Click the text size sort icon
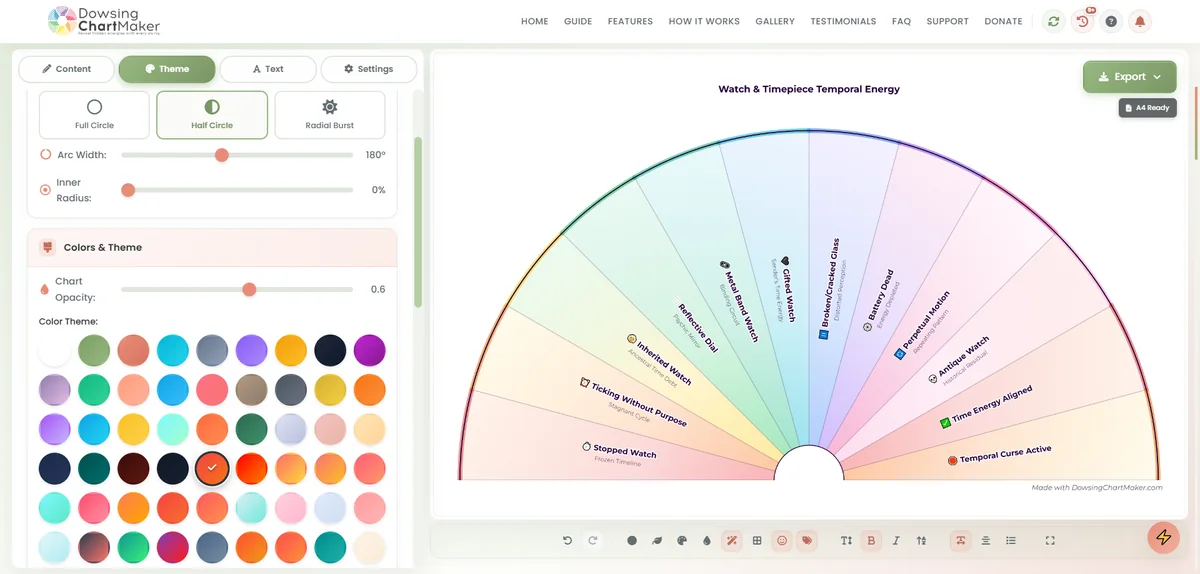Image resolution: width=1200 pixels, height=574 pixels. click(x=921, y=540)
